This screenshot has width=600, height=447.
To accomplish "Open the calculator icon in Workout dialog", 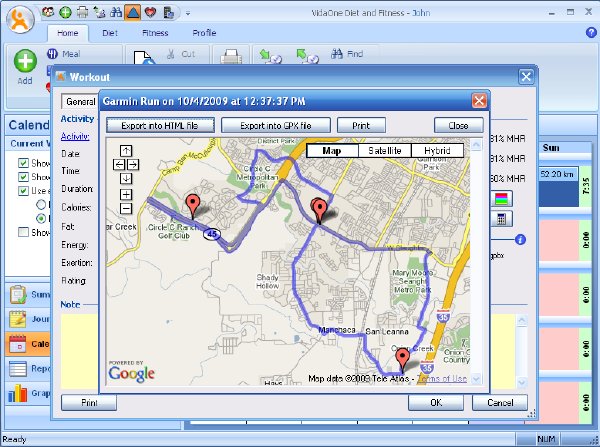I will [x=501, y=219].
